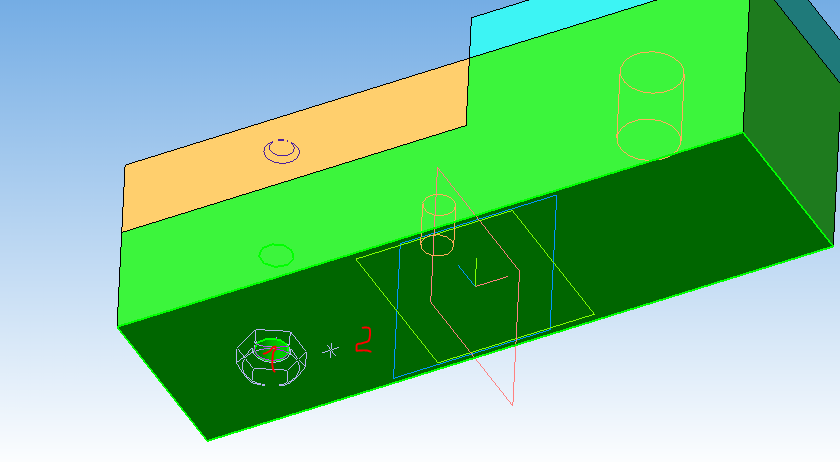Click the red number 1 inside the nut
Screen dimensions: 840x462
(270, 357)
